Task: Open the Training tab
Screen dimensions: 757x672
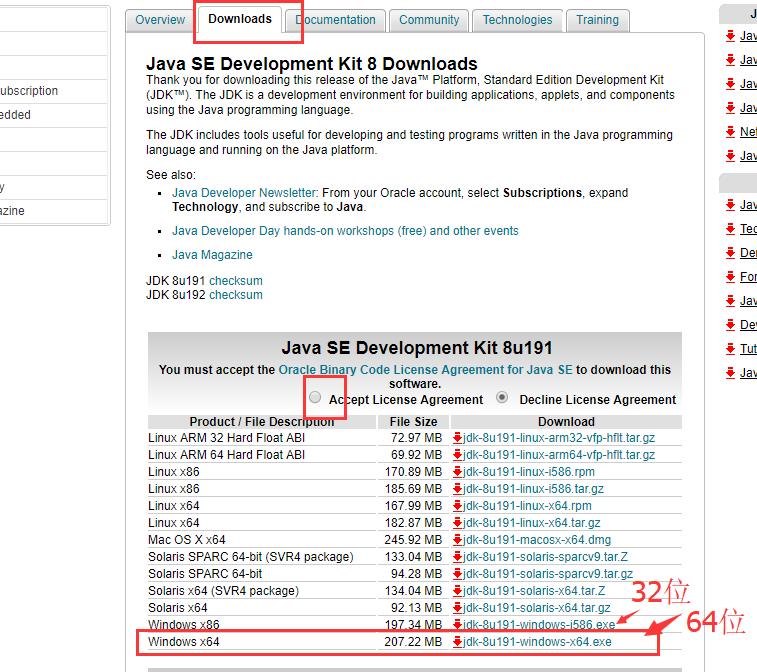Action: pos(597,20)
